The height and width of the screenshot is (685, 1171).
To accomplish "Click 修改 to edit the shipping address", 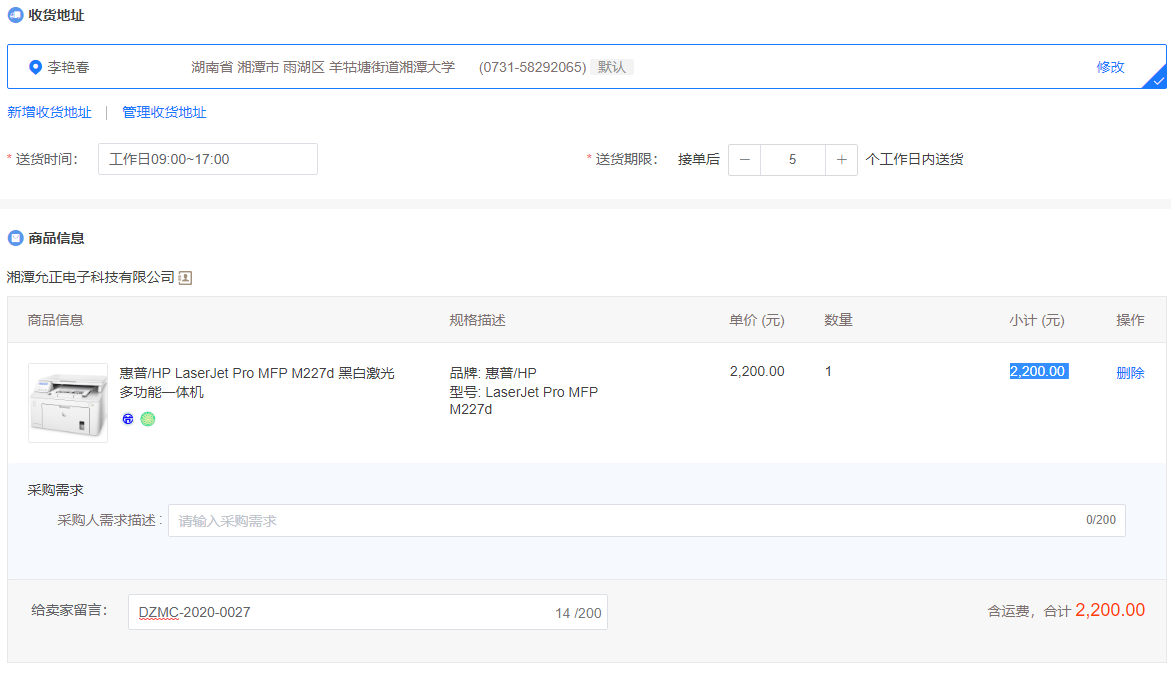I will (1111, 67).
